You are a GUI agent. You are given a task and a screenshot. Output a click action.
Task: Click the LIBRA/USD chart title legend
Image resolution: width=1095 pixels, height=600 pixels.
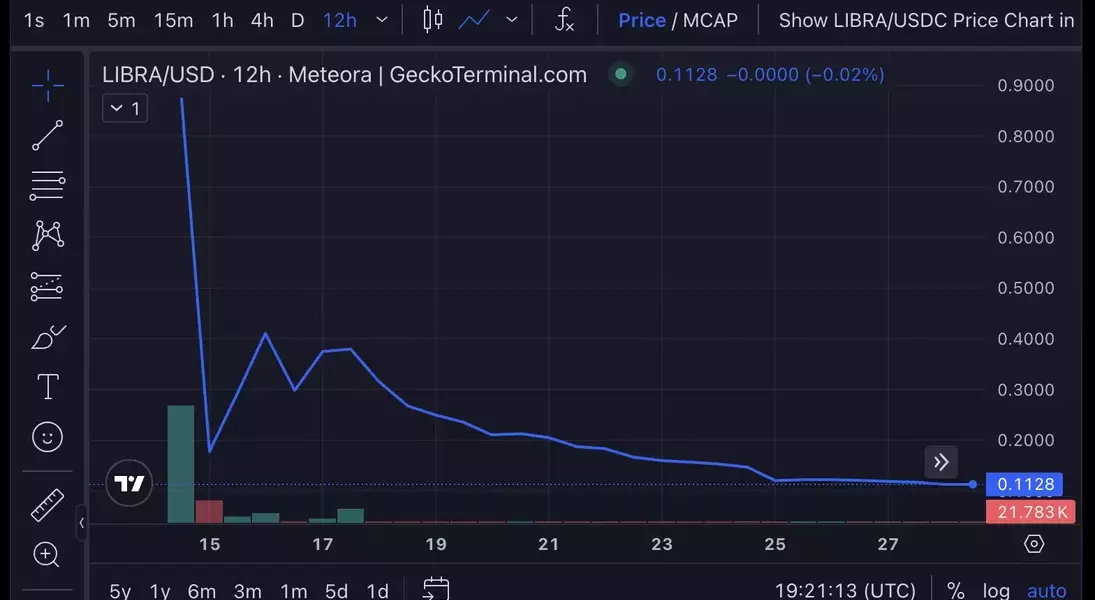(x=344, y=74)
